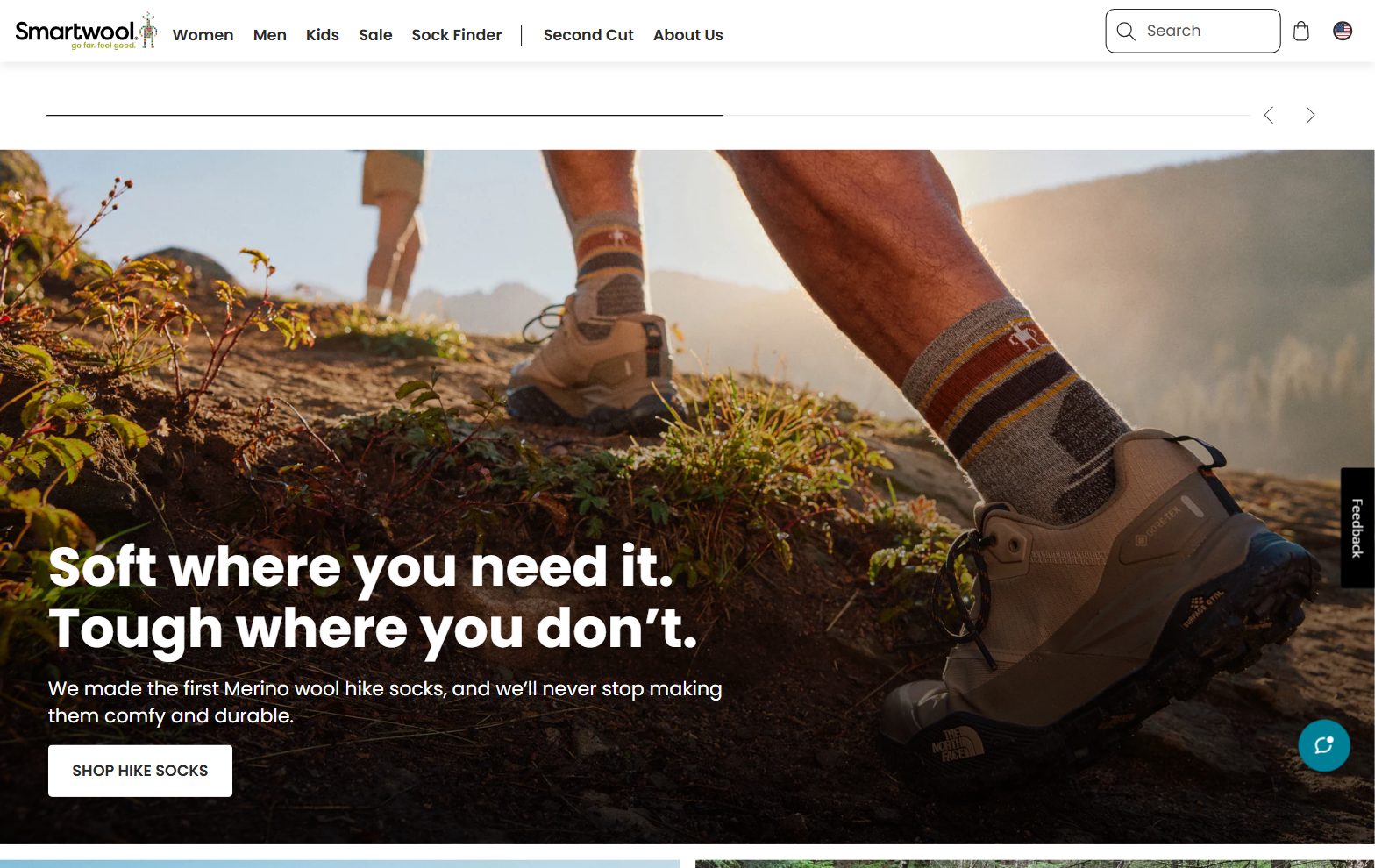1389x868 pixels.
Task: Open the Women menu
Action: 203,35
